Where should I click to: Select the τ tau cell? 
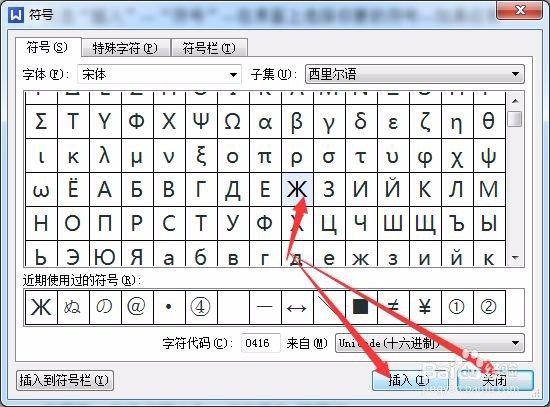pyautogui.click(x=361, y=155)
